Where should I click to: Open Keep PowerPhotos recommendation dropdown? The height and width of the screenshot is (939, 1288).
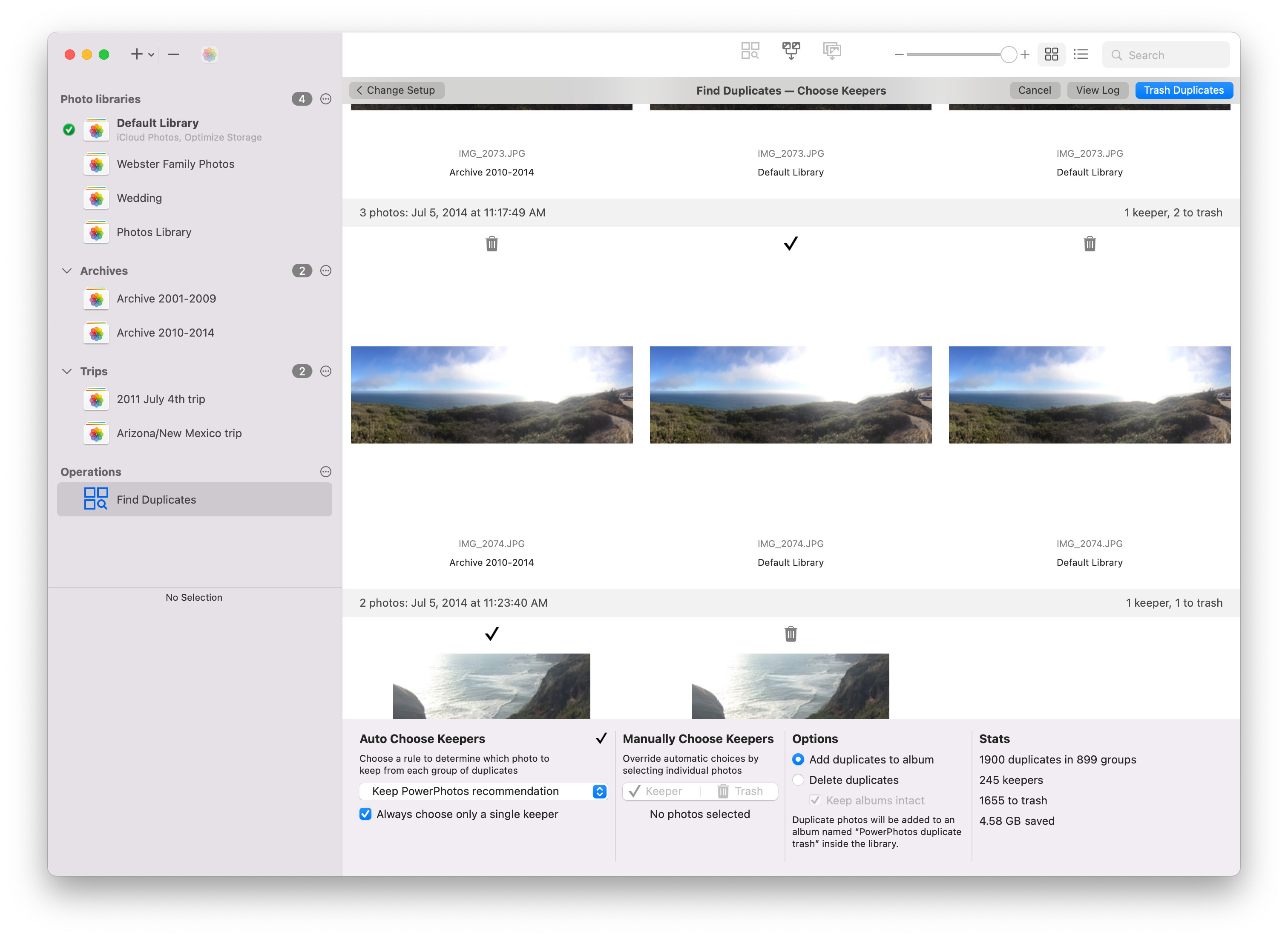click(483, 791)
